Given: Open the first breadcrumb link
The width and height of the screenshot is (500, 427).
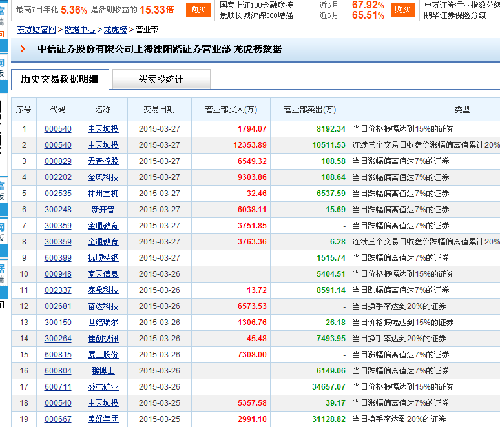Looking at the screenshot, I should click(x=36, y=30).
